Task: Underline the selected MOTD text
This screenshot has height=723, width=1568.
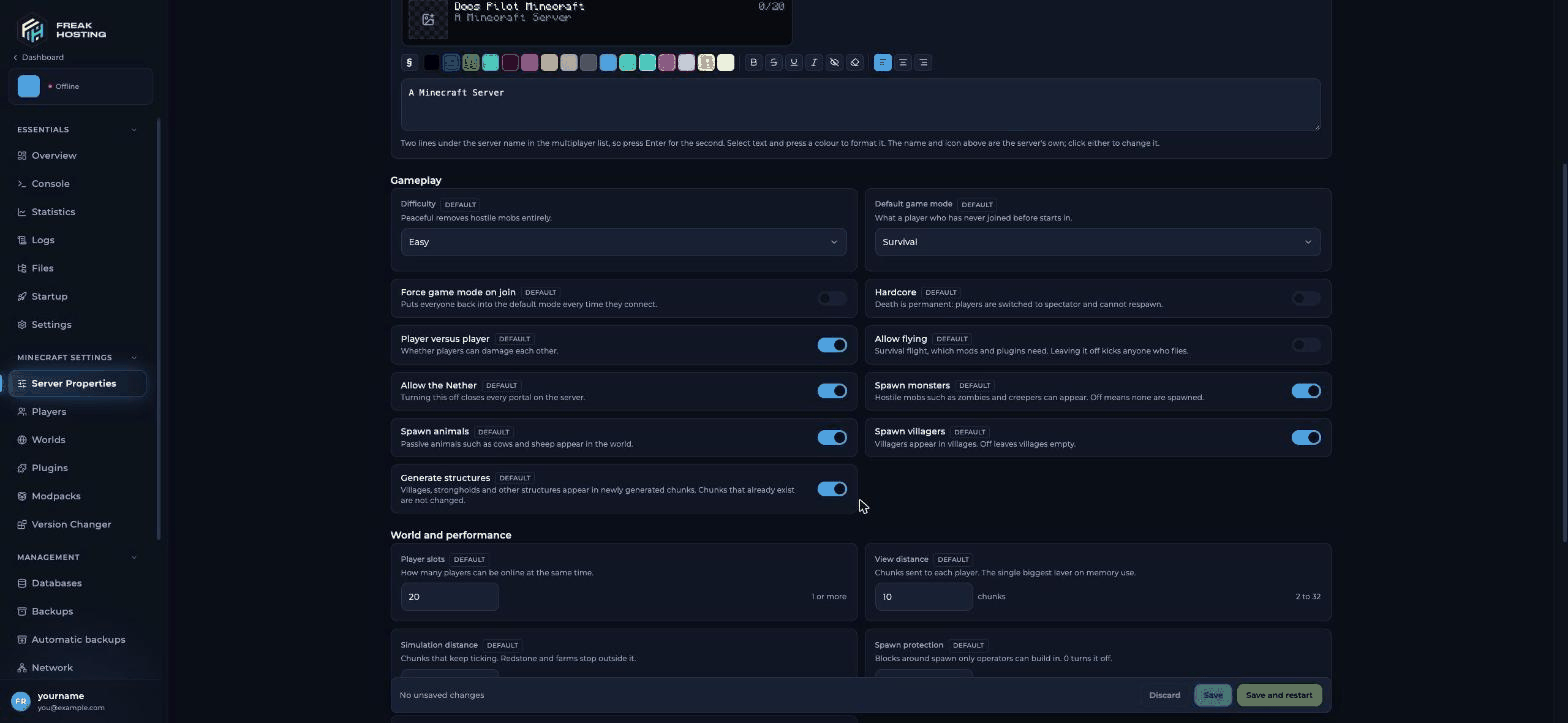Action: 794,62
